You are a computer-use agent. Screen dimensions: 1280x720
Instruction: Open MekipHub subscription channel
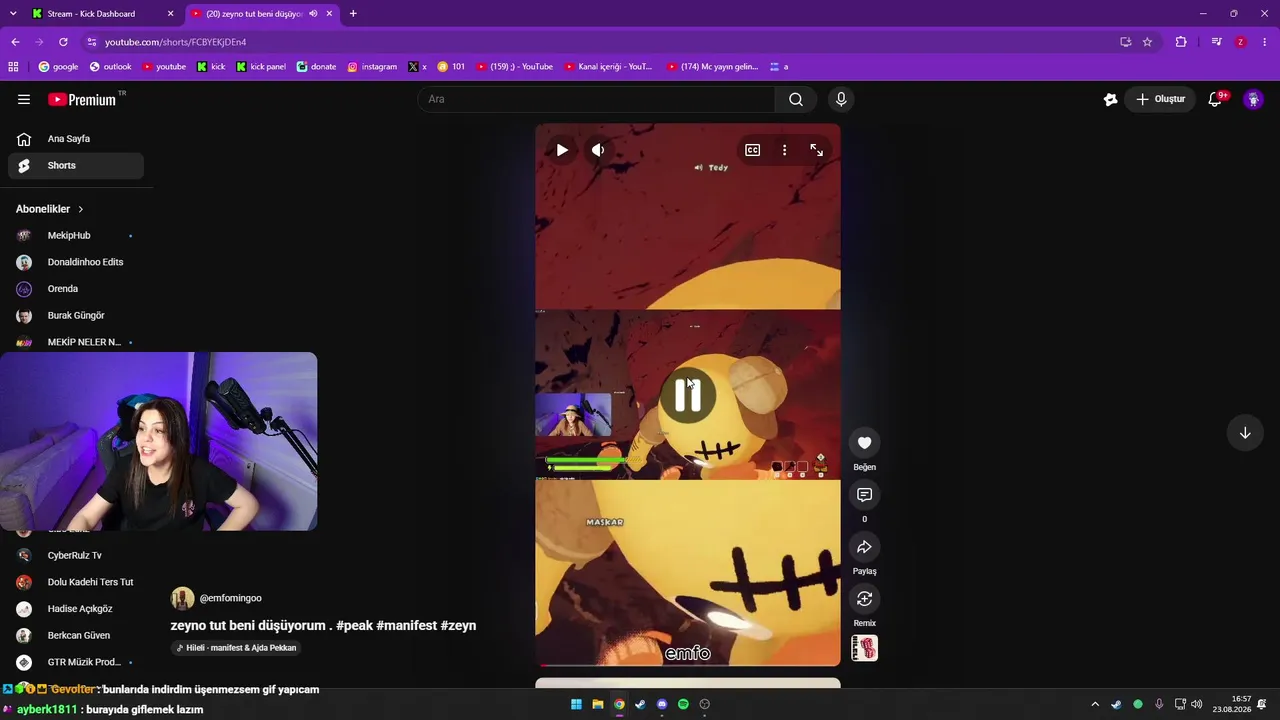[76, 236]
